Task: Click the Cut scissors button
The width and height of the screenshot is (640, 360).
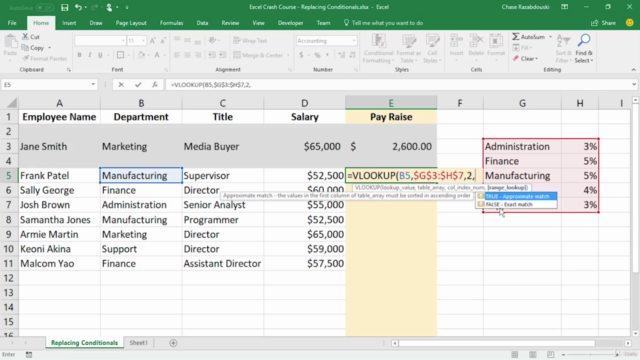Action: coord(31,37)
